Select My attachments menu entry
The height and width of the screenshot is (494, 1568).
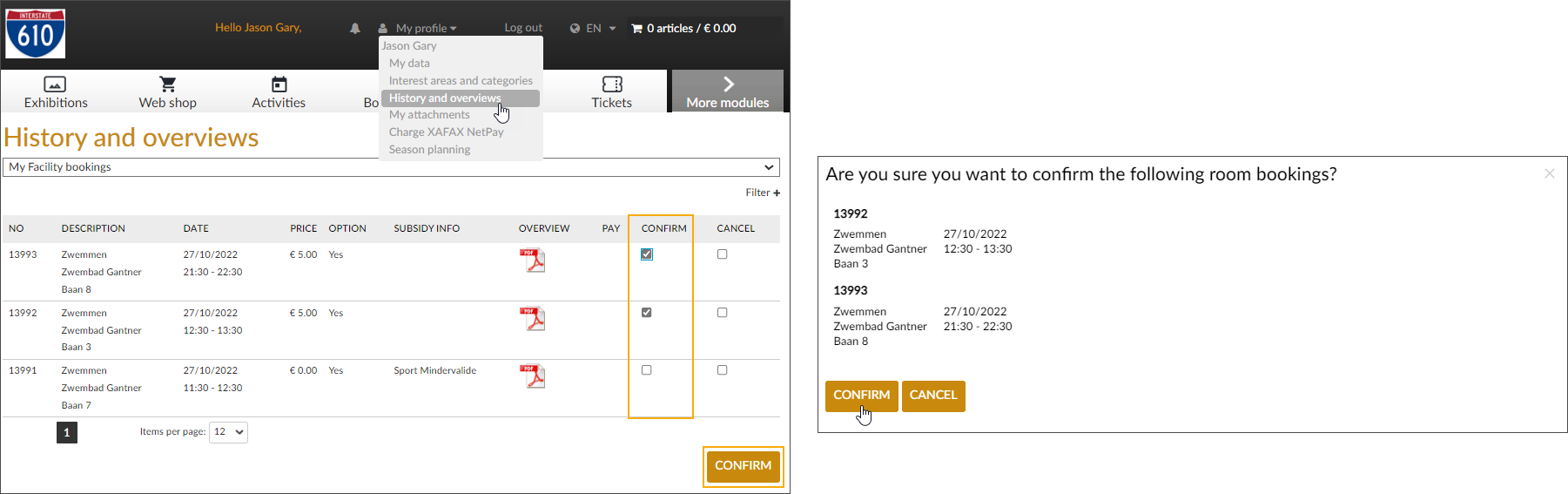(x=429, y=115)
